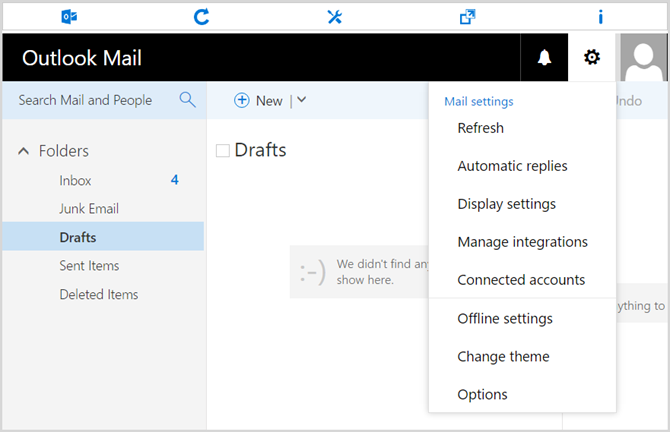This screenshot has height=432, width=670.
Task: Collapse the Folders section chevron
Action: [x=24, y=151]
